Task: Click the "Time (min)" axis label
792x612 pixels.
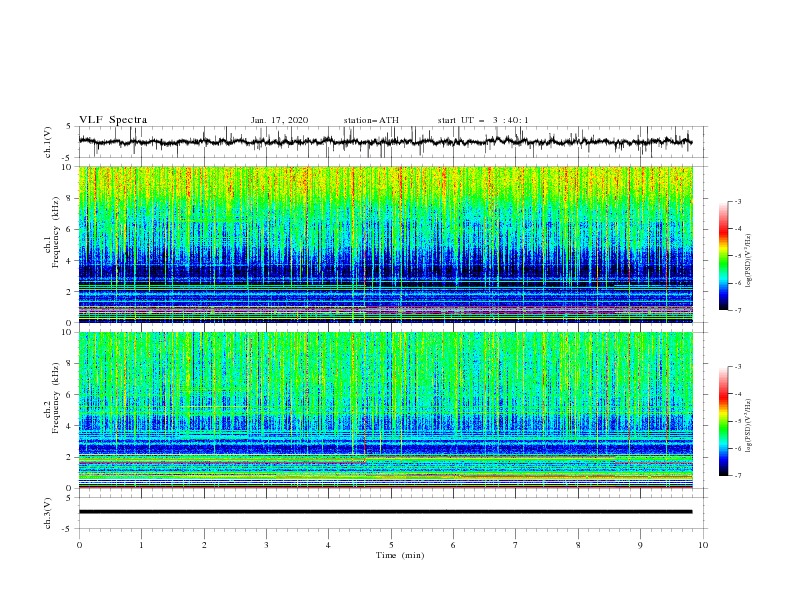Action: [x=400, y=555]
